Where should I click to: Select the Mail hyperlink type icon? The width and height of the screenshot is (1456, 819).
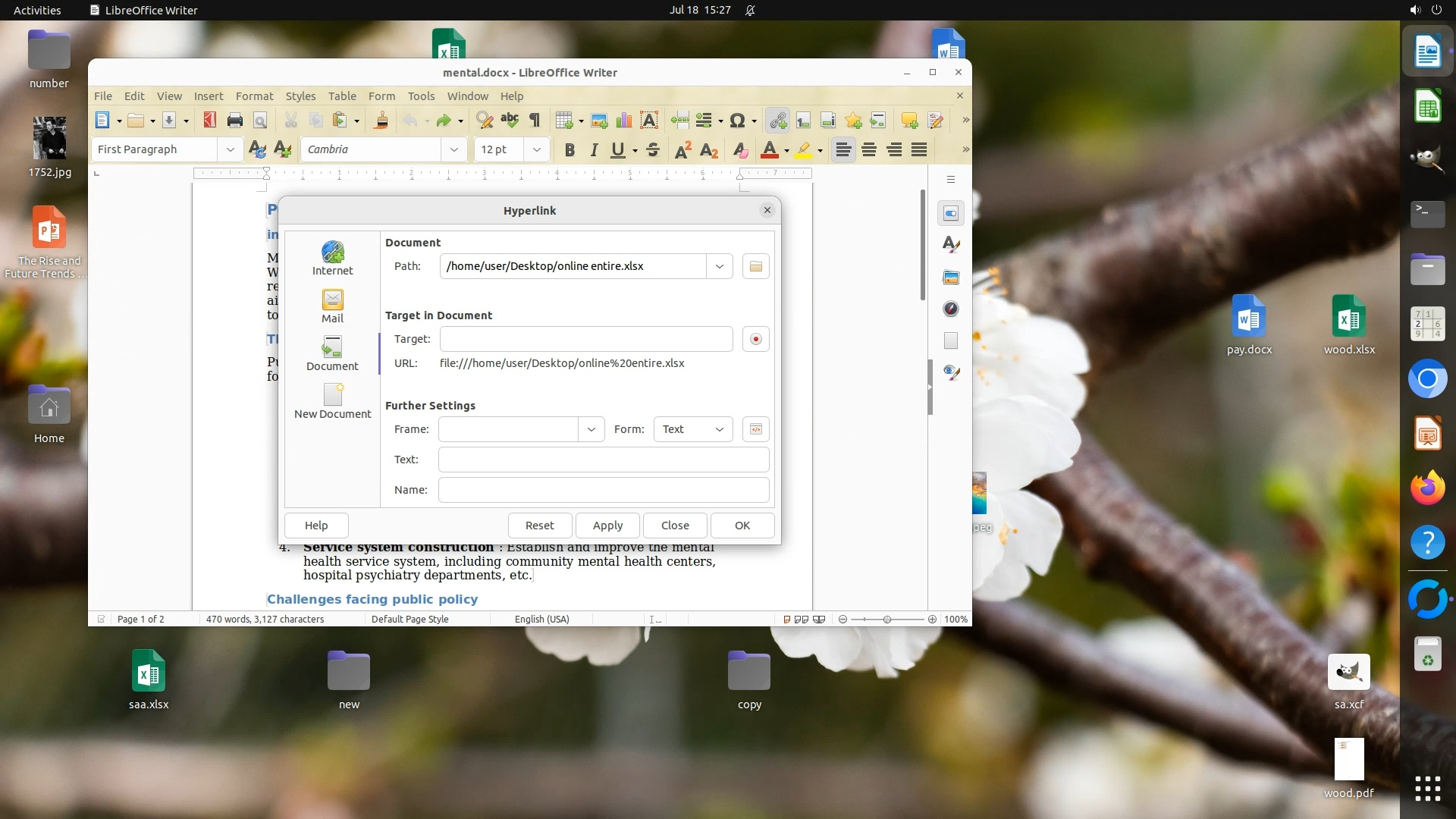click(x=332, y=306)
